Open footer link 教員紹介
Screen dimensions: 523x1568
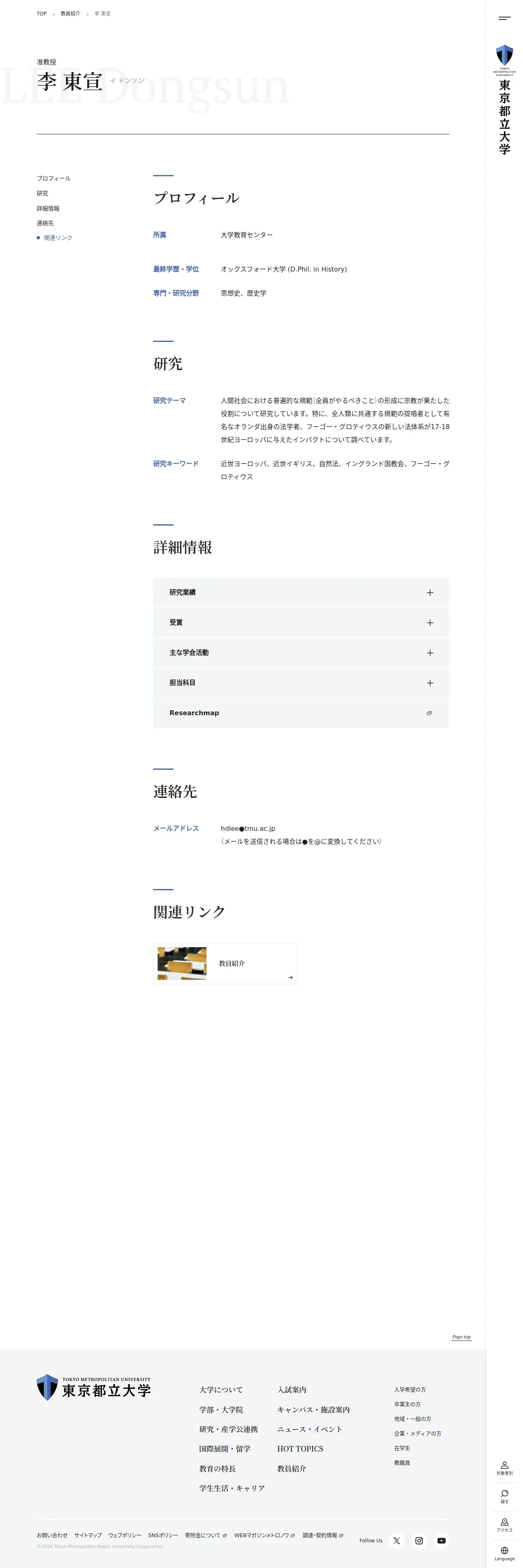point(292,1468)
